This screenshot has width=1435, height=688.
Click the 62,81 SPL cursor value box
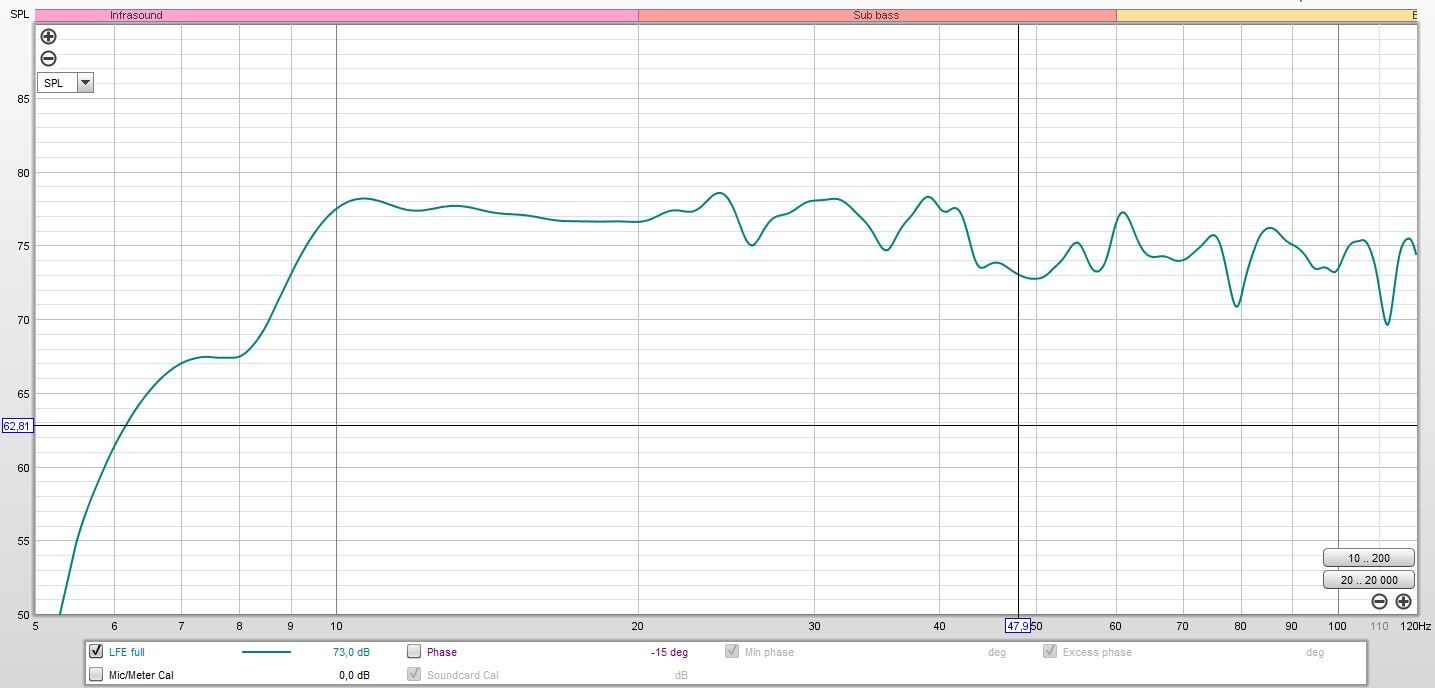pyautogui.click(x=18, y=426)
